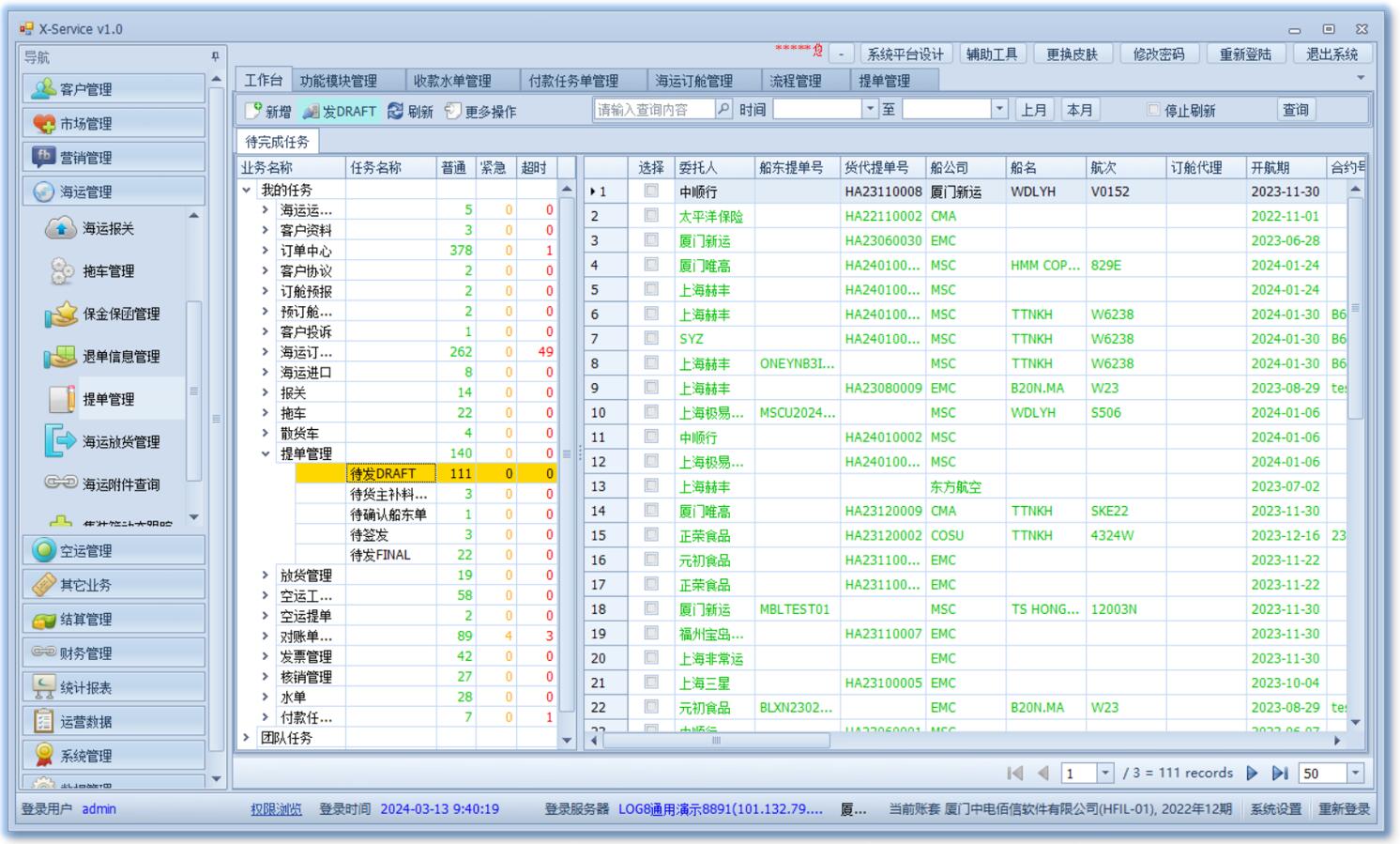The width and height of the screenshot is (1400, 844).
Task: Enable the 停止刷新 checkbox
Action: (1153, 110)
